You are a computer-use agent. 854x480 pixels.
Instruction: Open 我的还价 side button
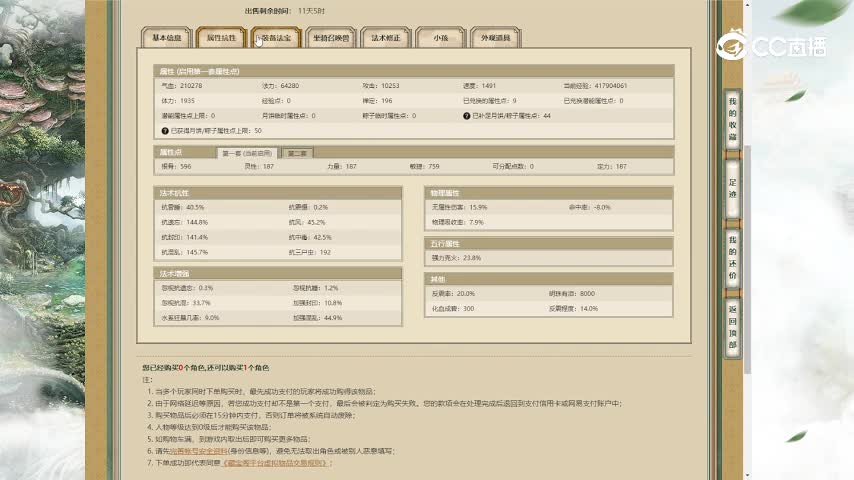733,258
